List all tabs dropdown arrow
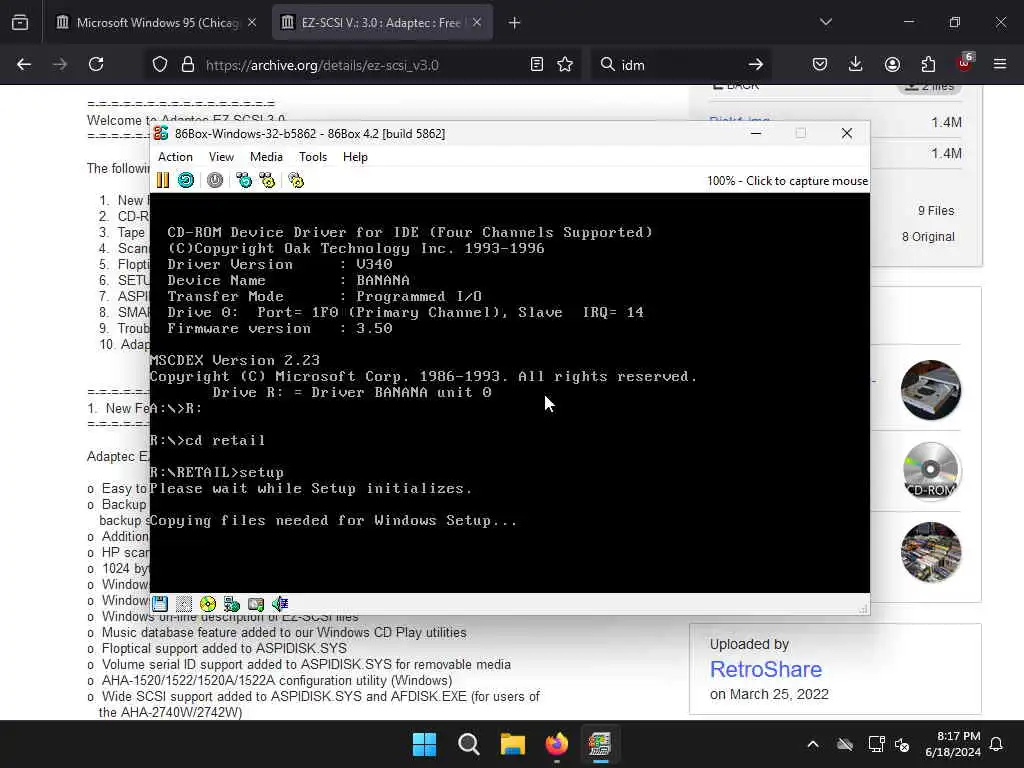Screen dimensions: 1024x768 click(825, 22)
